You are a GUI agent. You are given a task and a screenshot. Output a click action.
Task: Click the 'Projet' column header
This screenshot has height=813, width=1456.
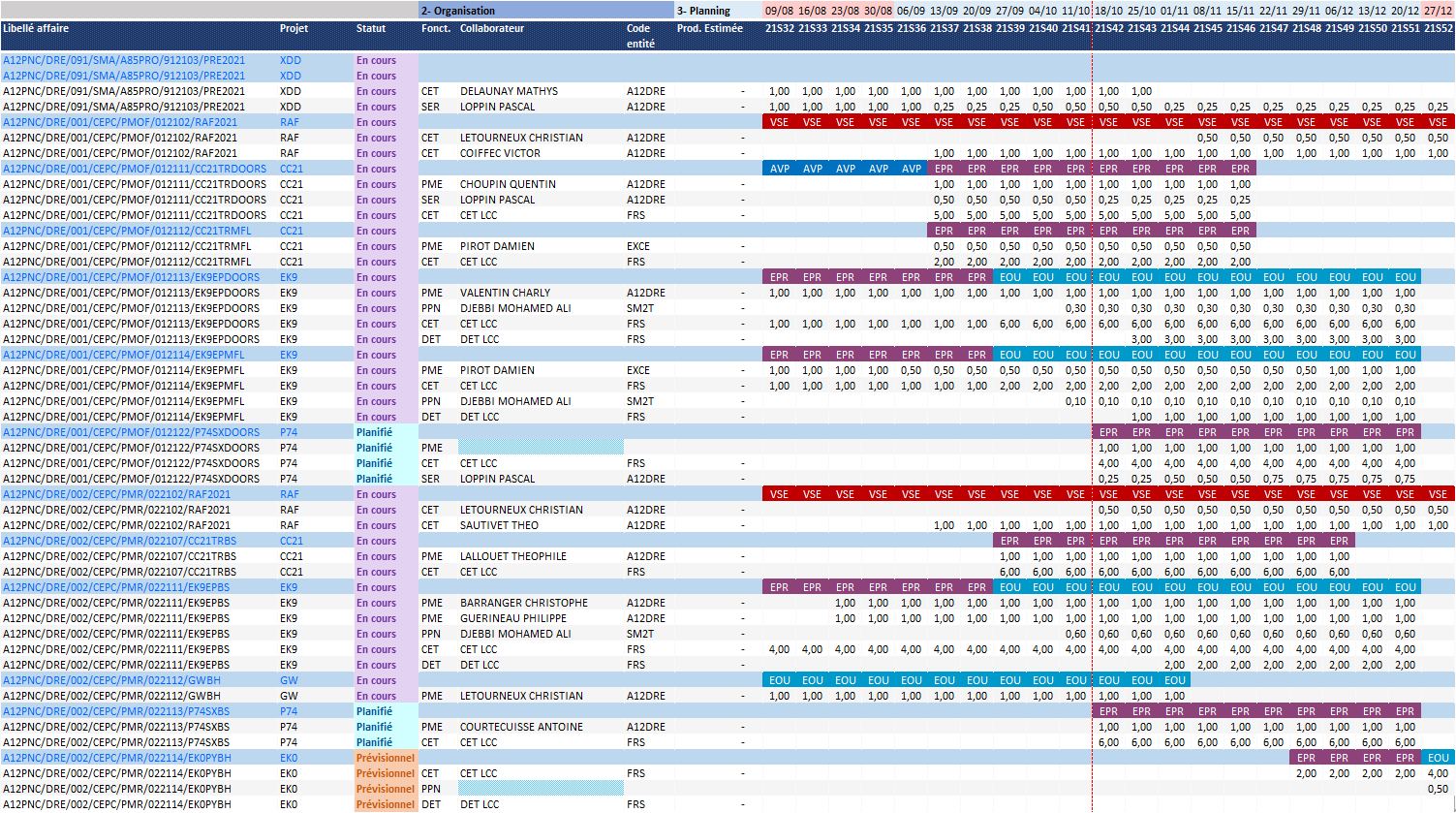click(x=294, y=29)
